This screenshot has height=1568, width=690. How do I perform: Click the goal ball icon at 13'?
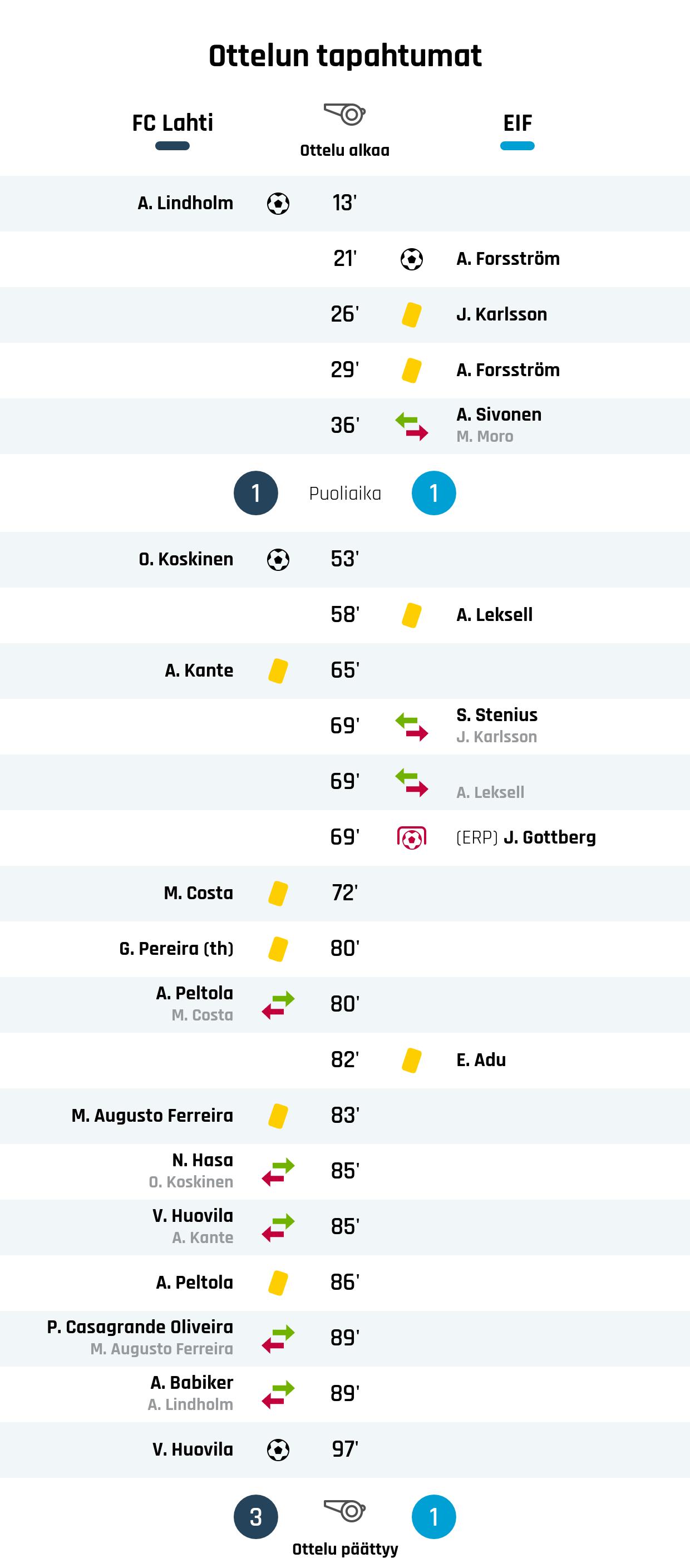(x=278, y=203)
